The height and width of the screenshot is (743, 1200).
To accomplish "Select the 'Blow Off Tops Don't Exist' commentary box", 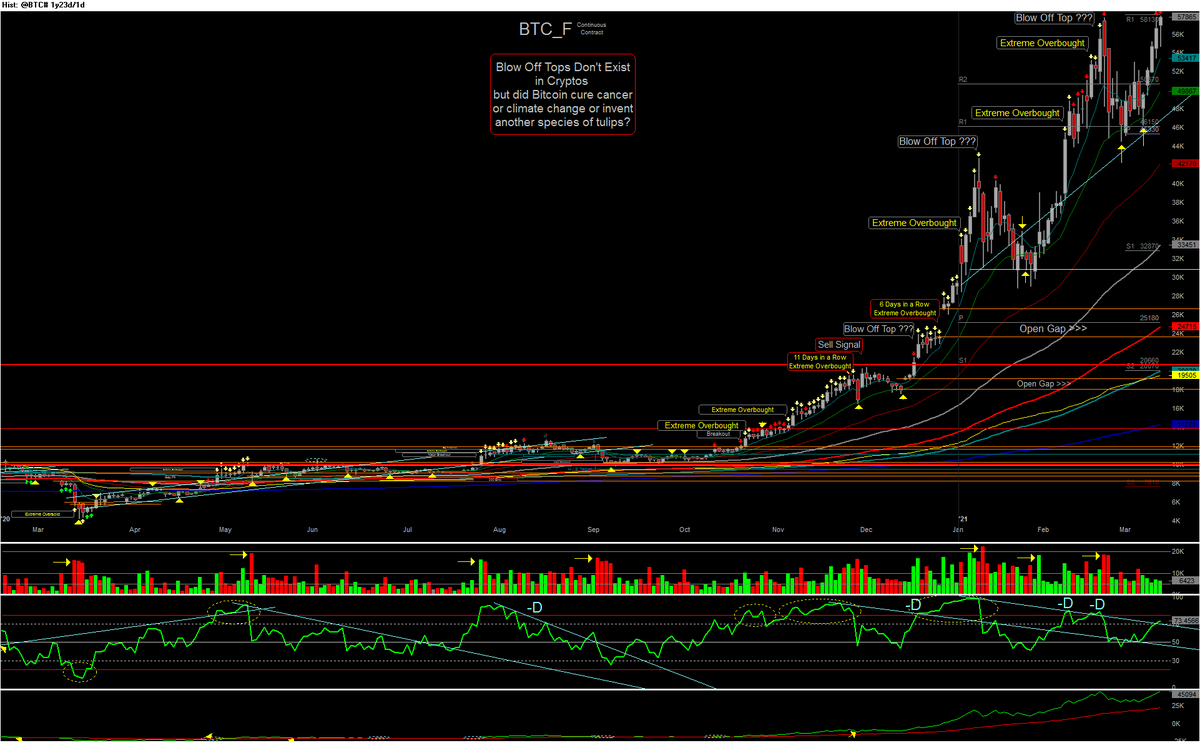I will (x=564, y=94).
